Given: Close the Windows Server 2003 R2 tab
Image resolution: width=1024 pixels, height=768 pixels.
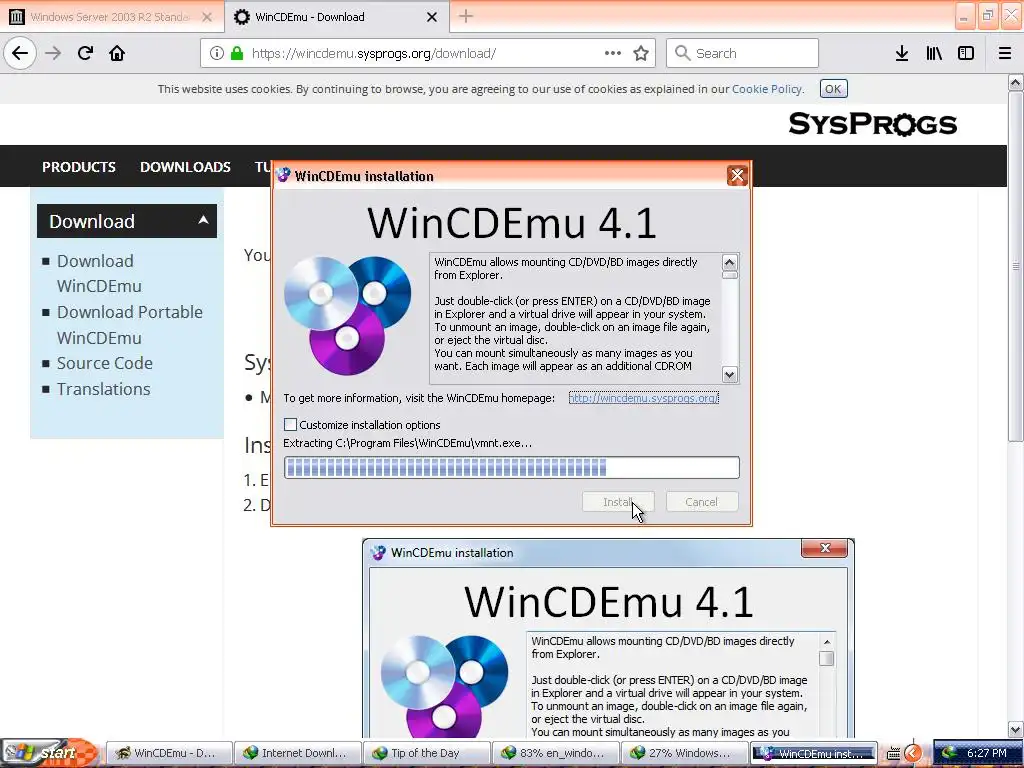Looking at the screenshot, I should pyautogui.click(x=206, y=17).
